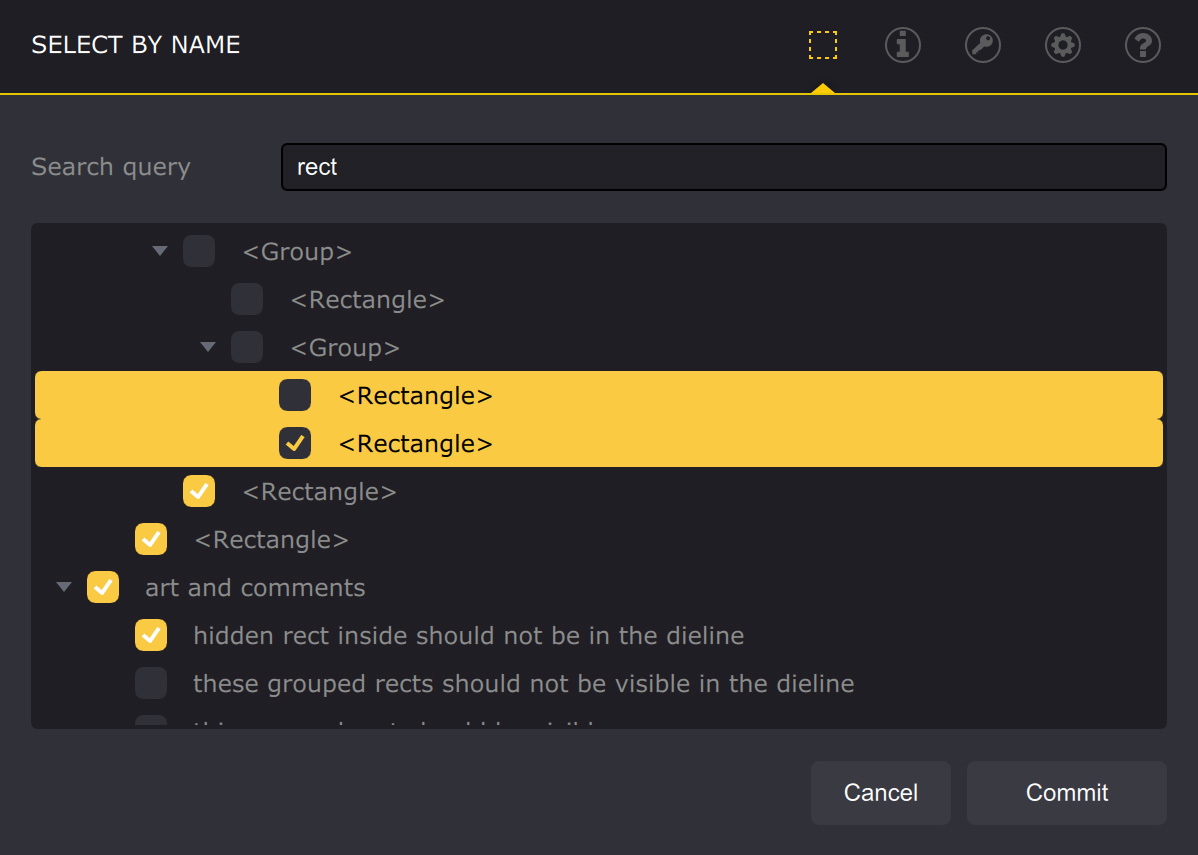This screenshot has width=1198, height=855.
Task: Select the art and comments tree item
Action: (256, 587)
